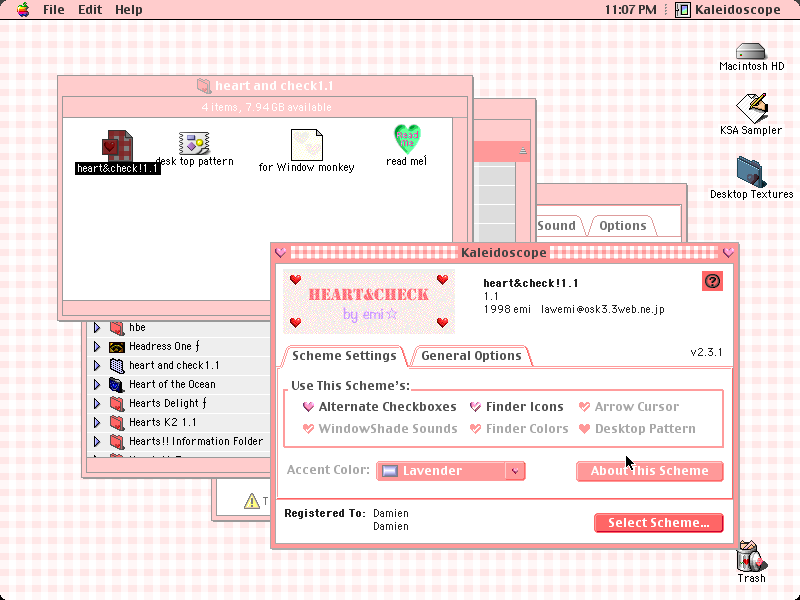Click the list icon beside heart and check1.1

point(117,366)
